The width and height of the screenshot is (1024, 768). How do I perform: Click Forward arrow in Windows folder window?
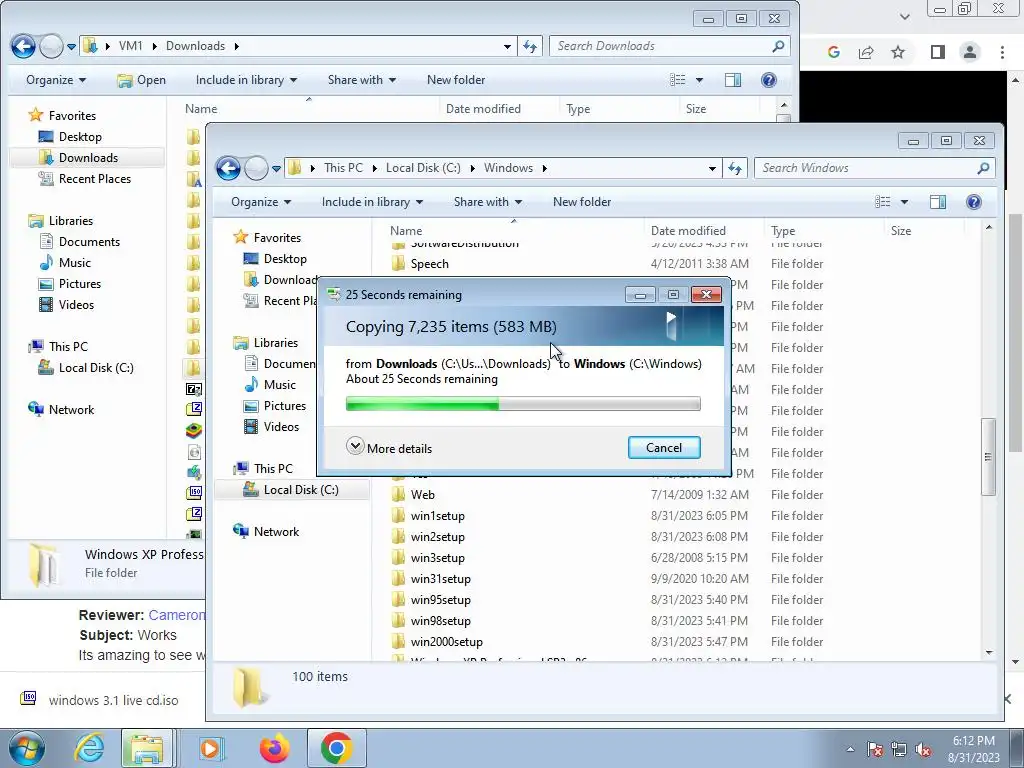pyautogui.click(x=256, y=168)
